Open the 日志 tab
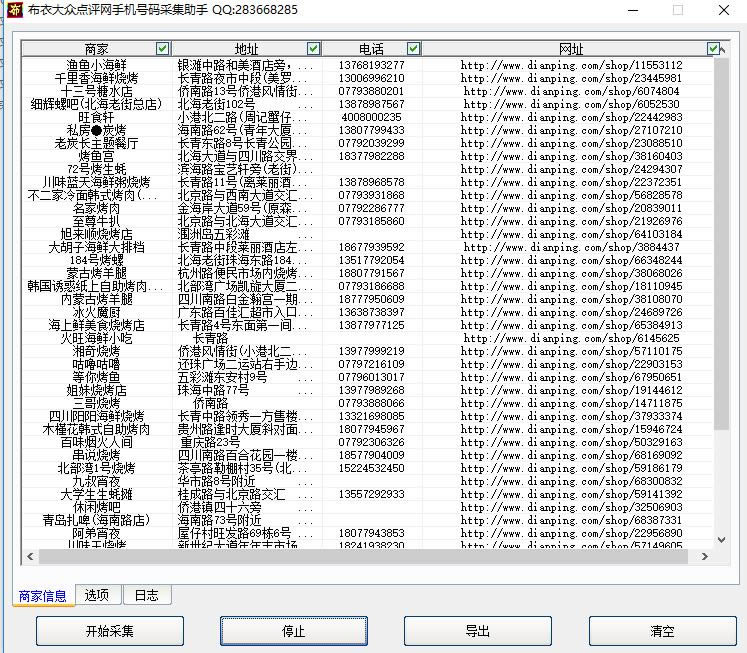Screen dimensions: 747x653 146,595
